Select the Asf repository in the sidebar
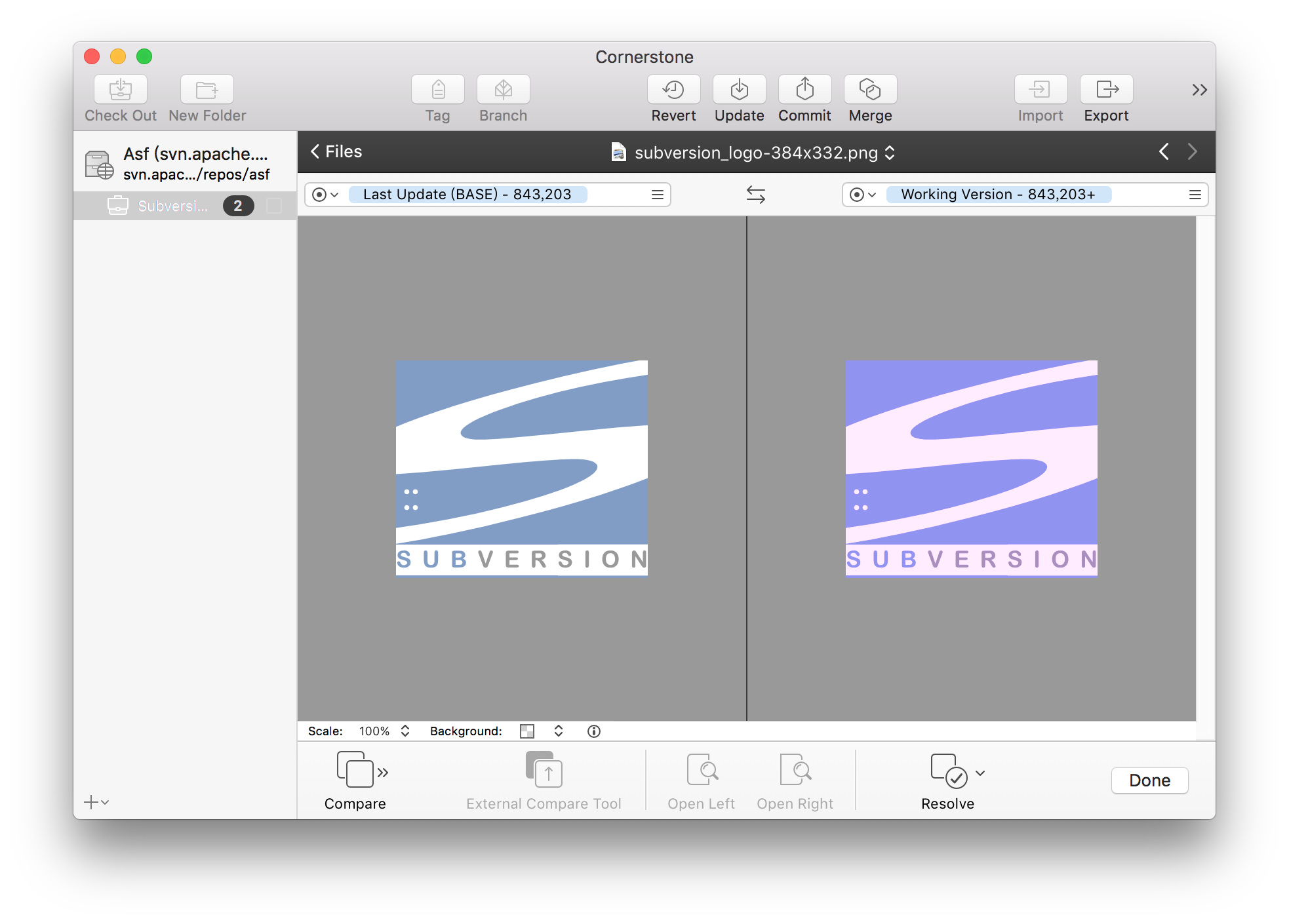This screenshot has height=924, width=1289. 185,163
